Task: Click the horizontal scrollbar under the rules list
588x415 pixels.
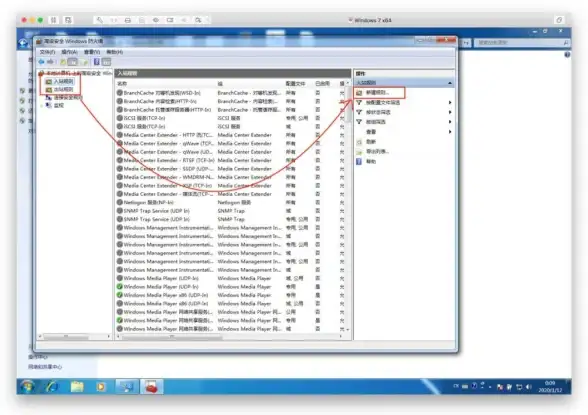Action: [x=229, y=336]
